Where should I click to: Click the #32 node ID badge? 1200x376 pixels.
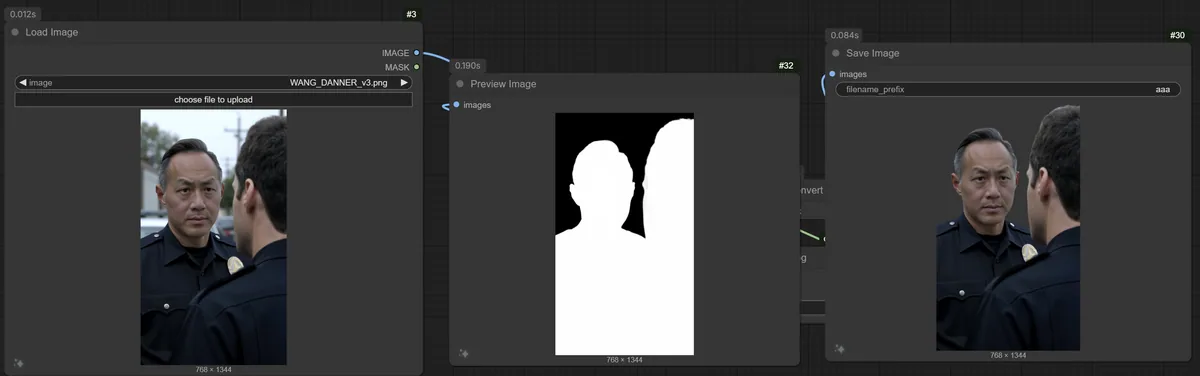point(786,66)
